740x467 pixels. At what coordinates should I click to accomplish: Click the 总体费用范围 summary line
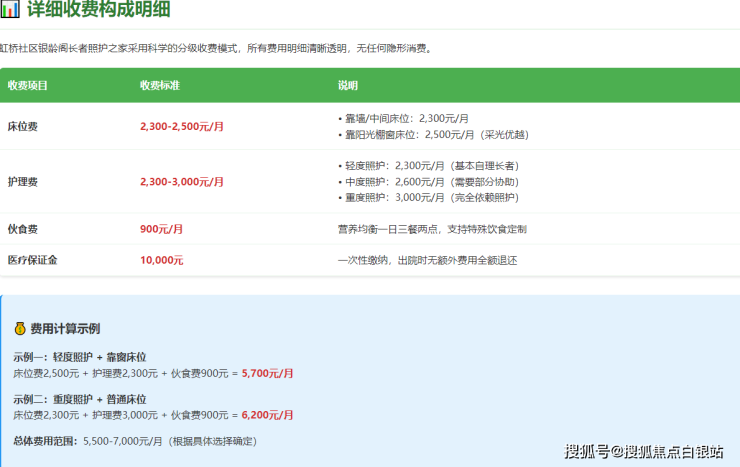click(135, 441)
